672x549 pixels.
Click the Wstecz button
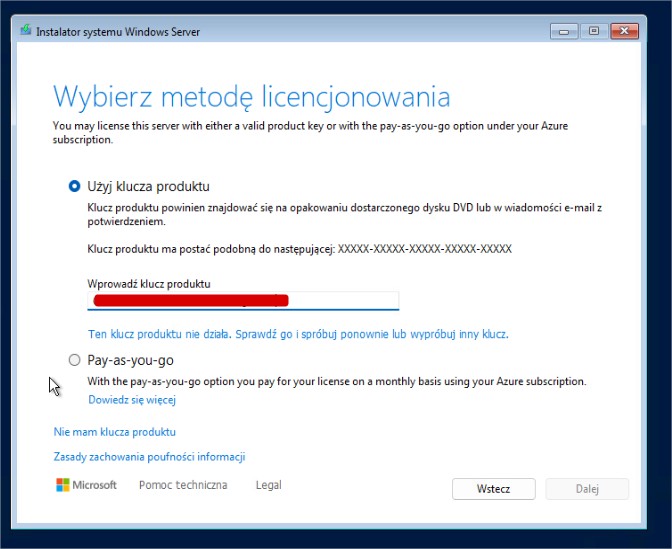pos(494,489)
